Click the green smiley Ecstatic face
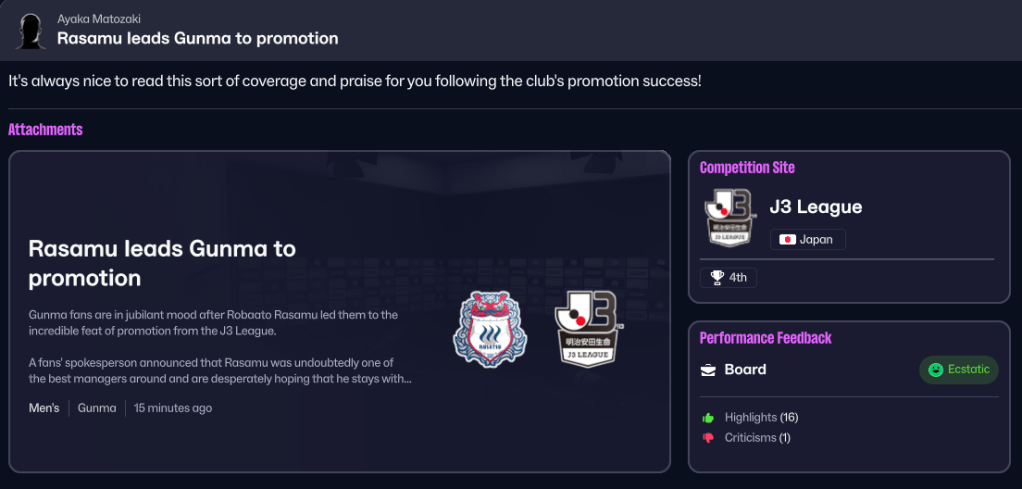Viewport: 1022px width, 489px height. pyautogui.click(x=935, y=370)
